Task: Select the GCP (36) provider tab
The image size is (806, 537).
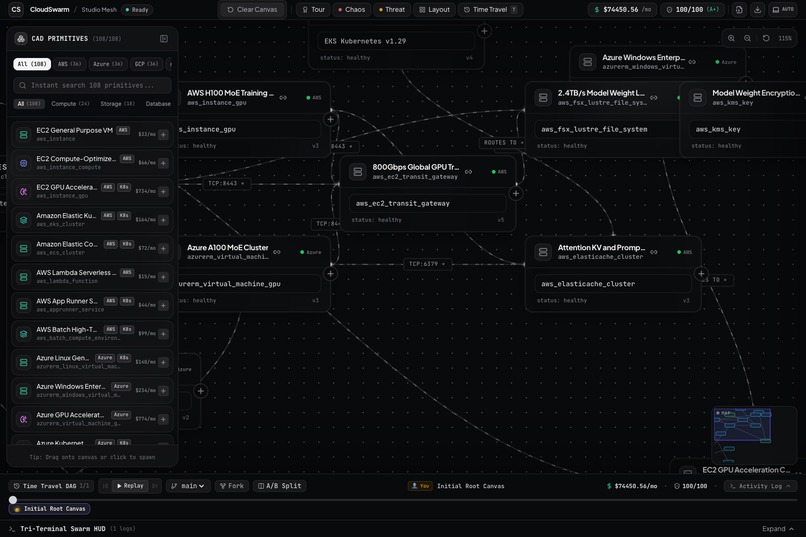Action: pyautogui.click(x=146, y=64)
